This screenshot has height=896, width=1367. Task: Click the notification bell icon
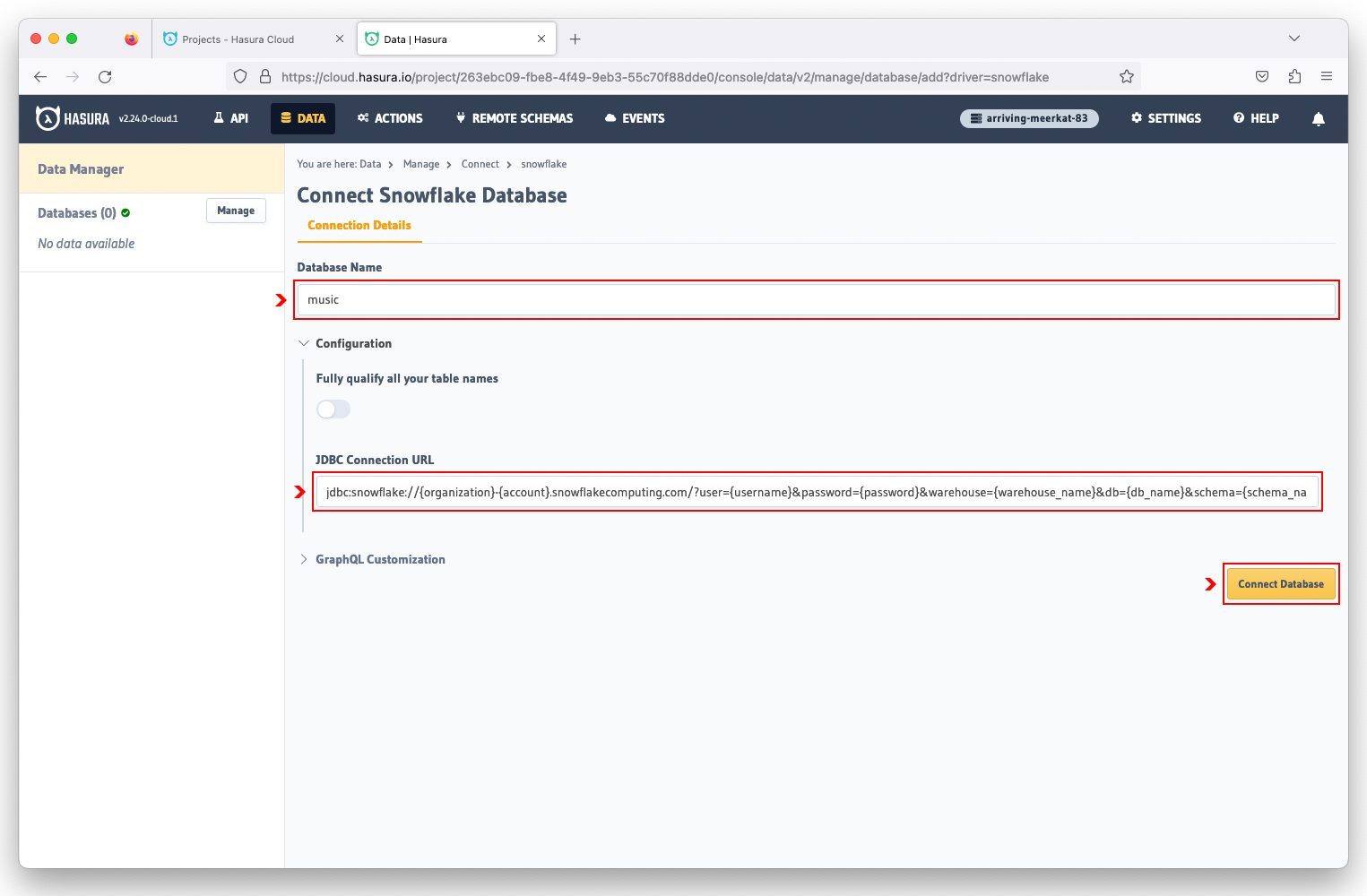pyautogui.click(x=1318, y=118)
